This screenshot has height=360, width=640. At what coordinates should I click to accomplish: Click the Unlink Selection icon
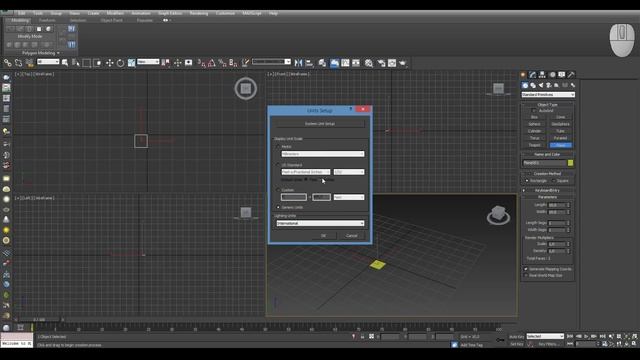coord(18,63)
